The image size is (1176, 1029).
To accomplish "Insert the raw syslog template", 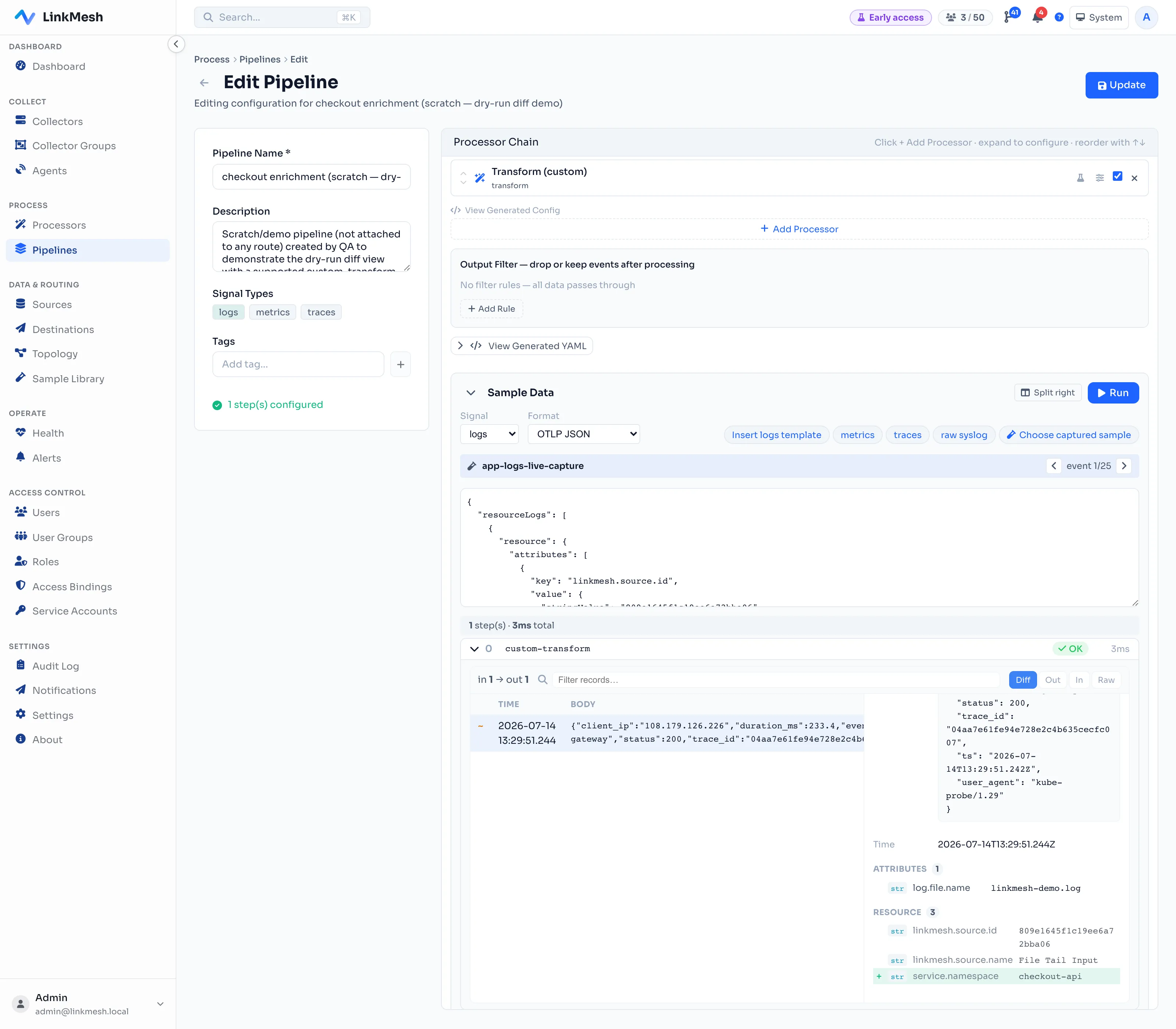I will click(964, 435).
